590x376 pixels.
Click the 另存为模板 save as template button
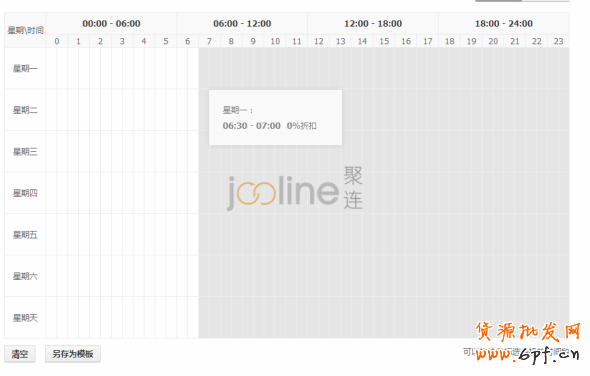[73, 354]
